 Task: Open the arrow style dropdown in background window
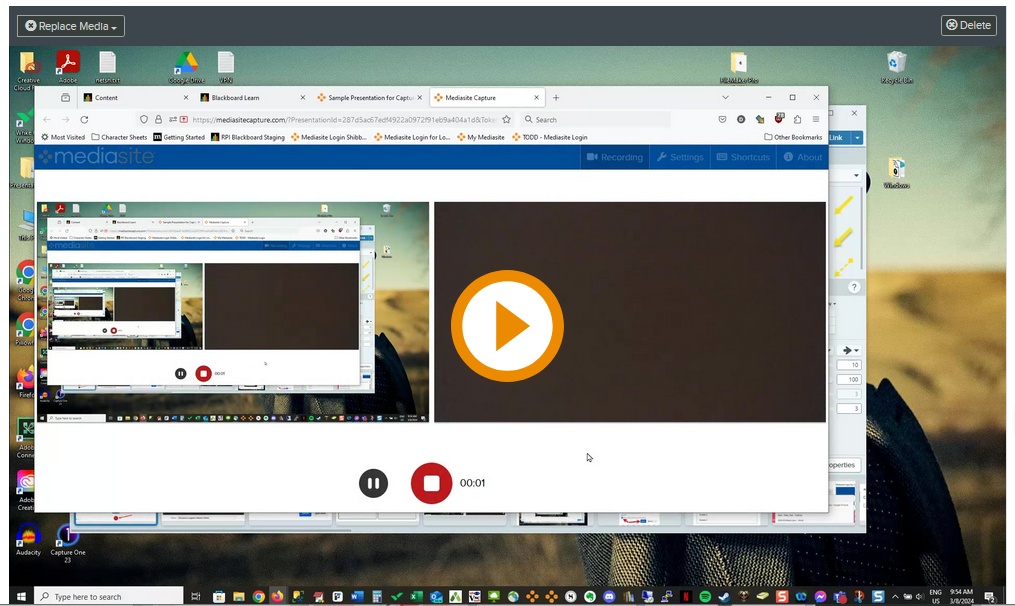[x=850, y=350]
